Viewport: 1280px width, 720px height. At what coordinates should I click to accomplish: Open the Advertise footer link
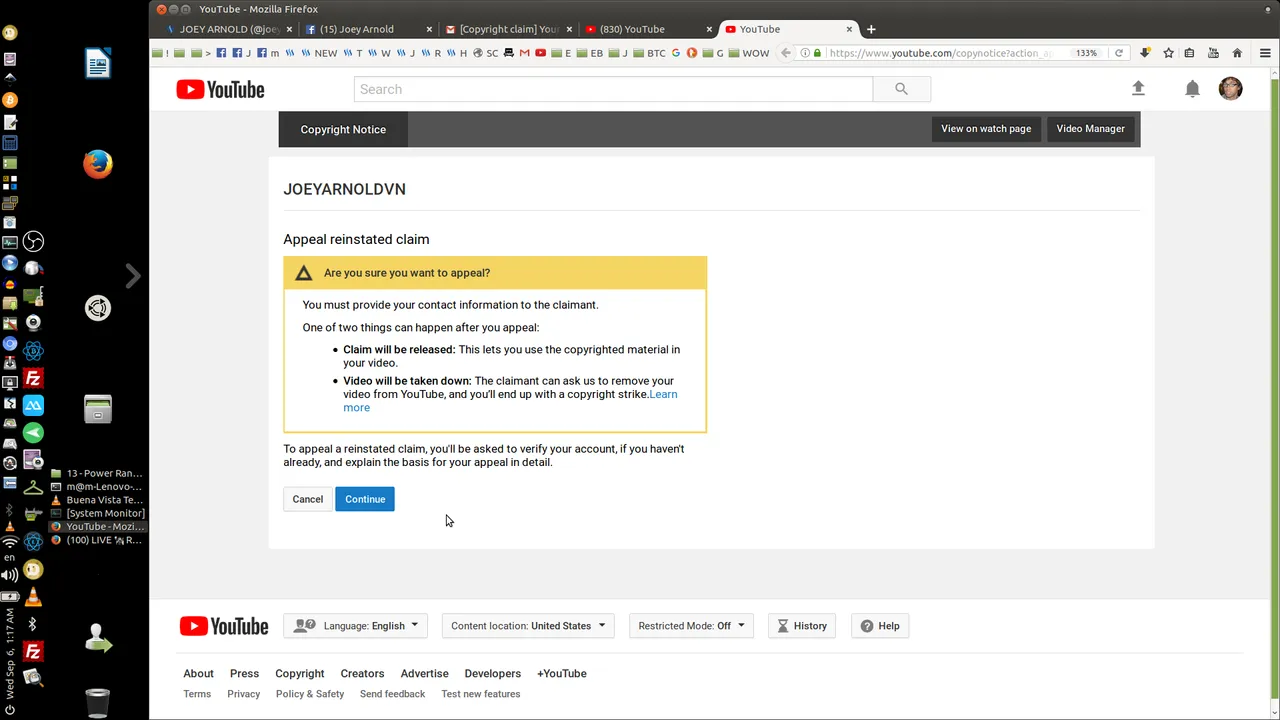tap(424, 674)
